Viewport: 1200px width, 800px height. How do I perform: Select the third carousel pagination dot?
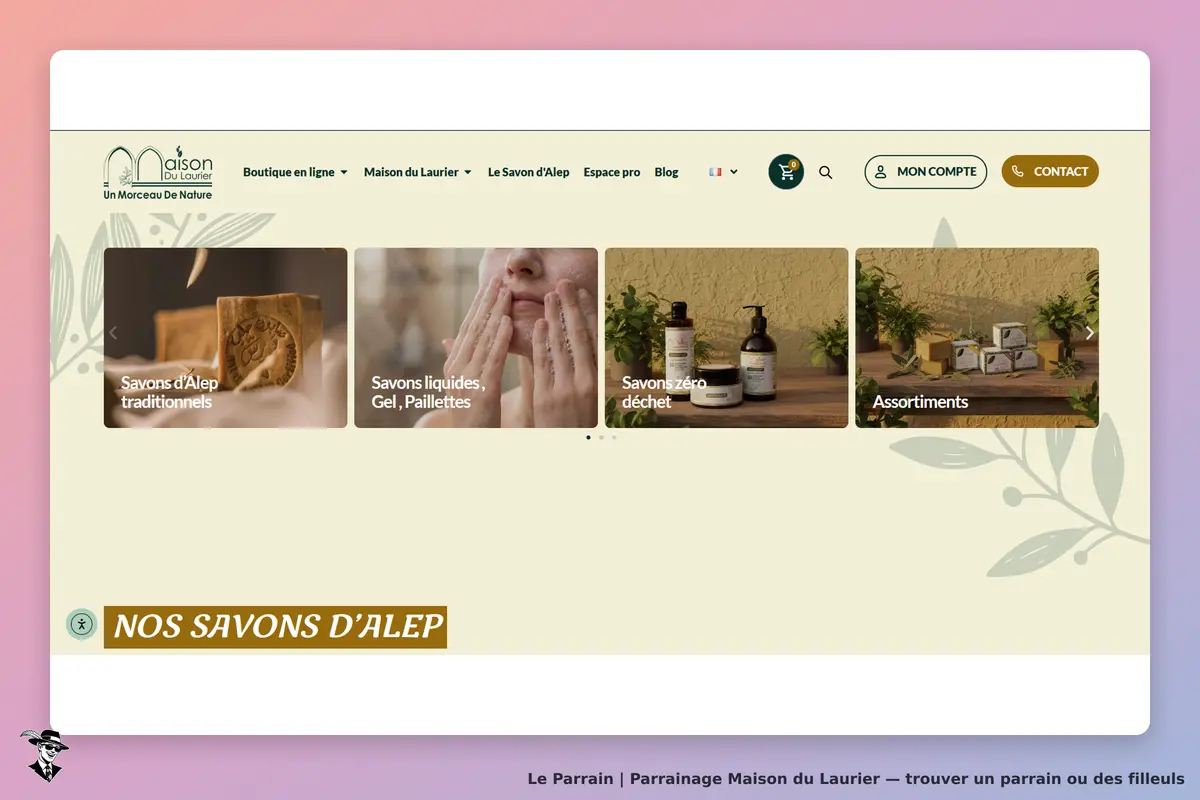point(614,437)
